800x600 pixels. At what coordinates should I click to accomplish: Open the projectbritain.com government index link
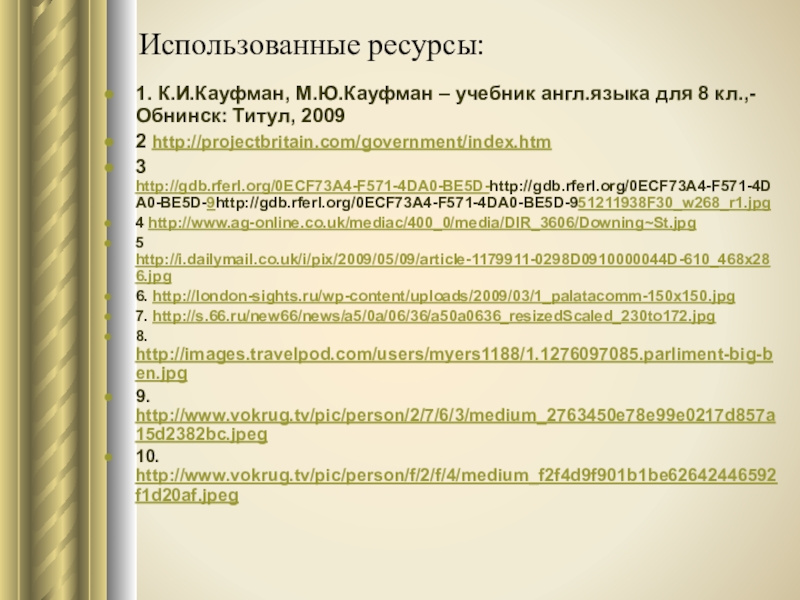[x=352, y=142]
